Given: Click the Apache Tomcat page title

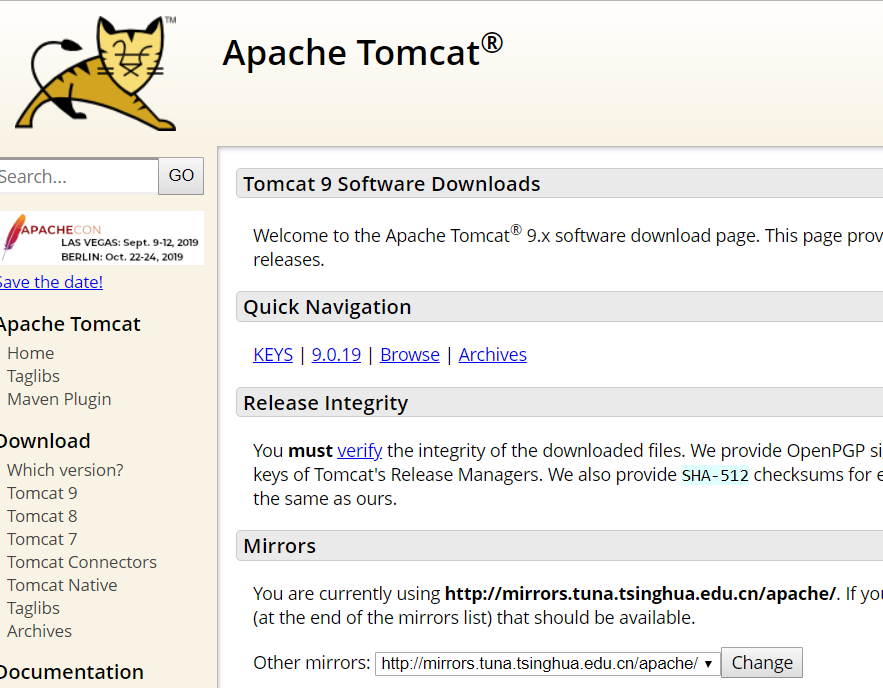Looking at the screenshot, I should [x=363, y=52].
